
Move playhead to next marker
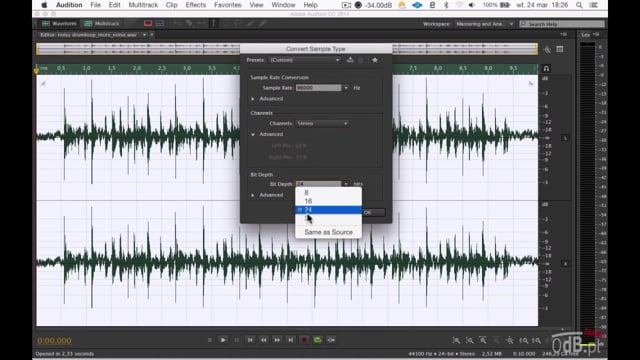(x=291, y=340)
